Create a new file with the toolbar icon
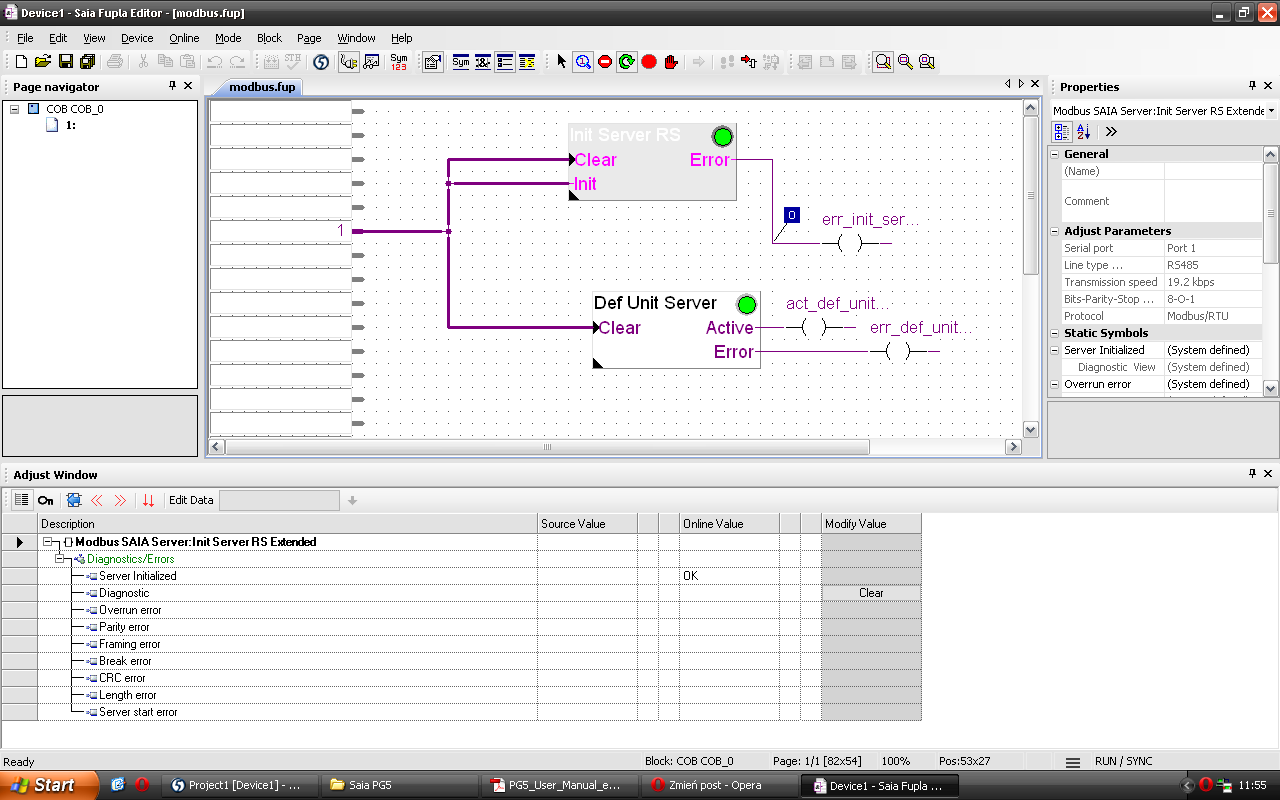 point(21,62)
